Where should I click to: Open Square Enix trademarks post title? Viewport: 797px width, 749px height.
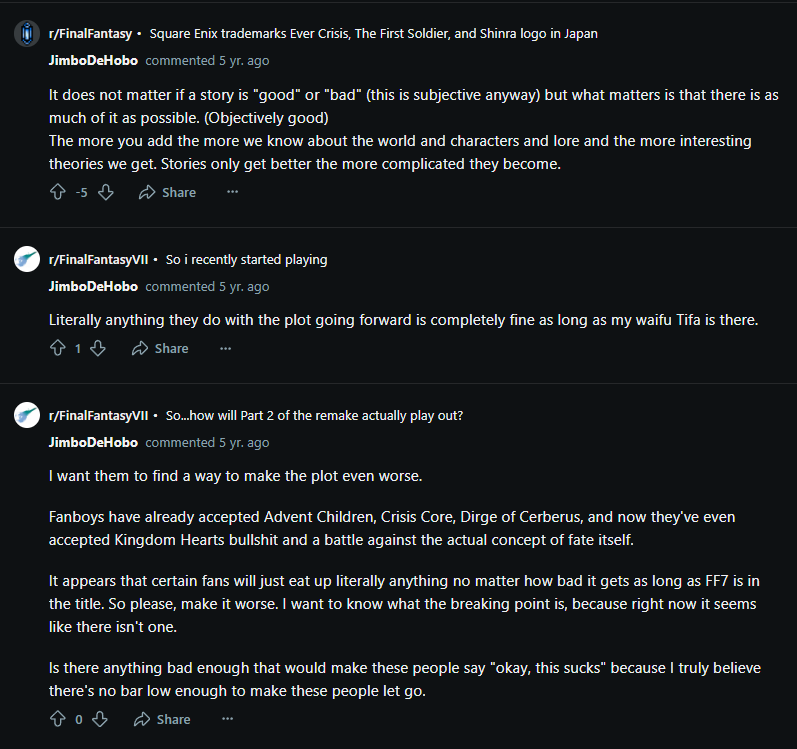tap(373, 34)
